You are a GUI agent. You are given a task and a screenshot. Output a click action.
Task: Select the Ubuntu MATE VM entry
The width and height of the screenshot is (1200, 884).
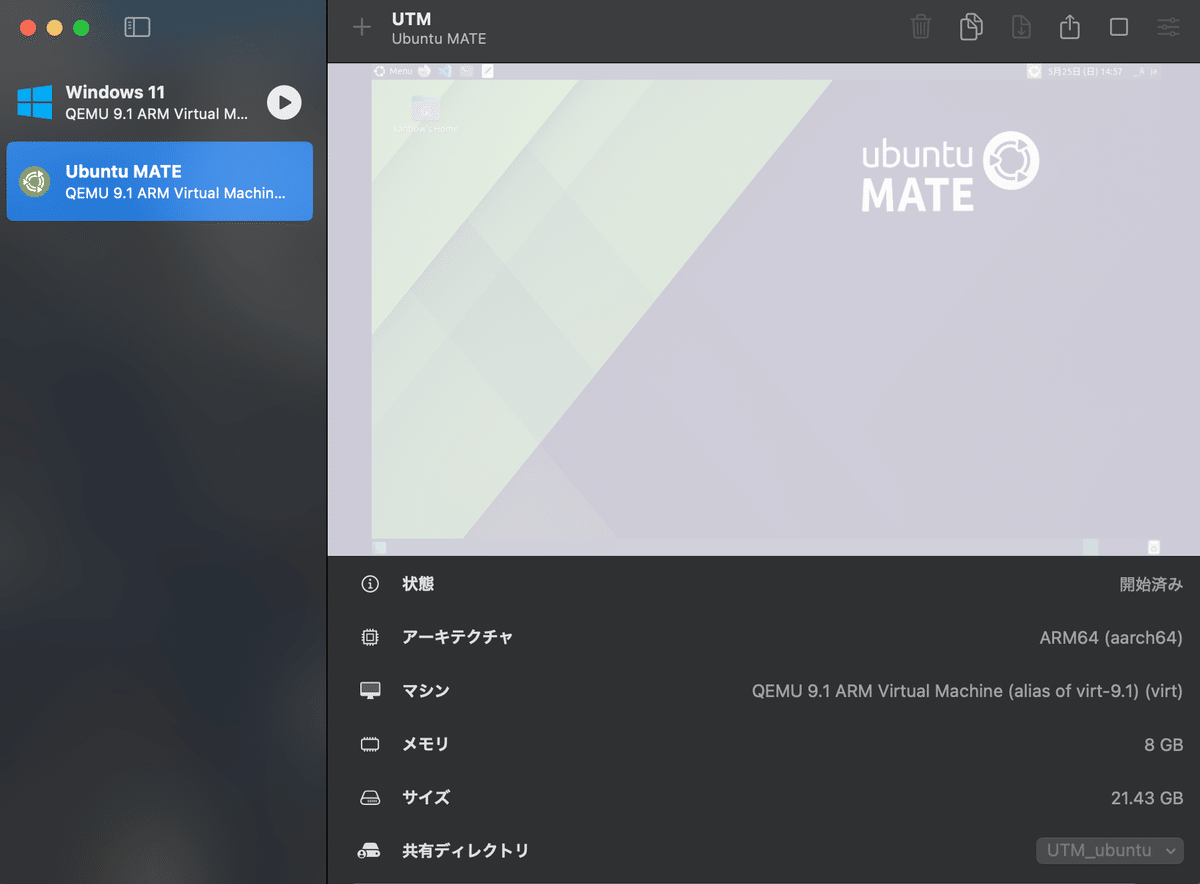click(x=160, y=181)
